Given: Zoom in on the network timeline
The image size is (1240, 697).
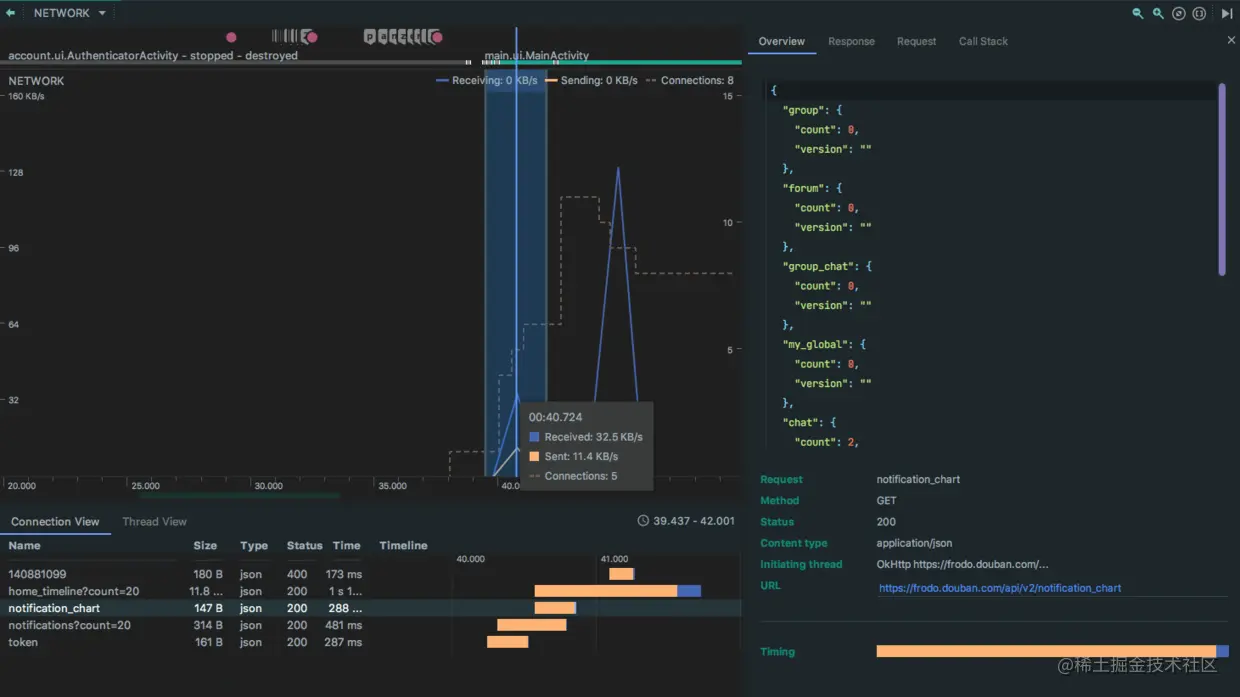Looking at the screenshot, I should (x=1157, y=14).
